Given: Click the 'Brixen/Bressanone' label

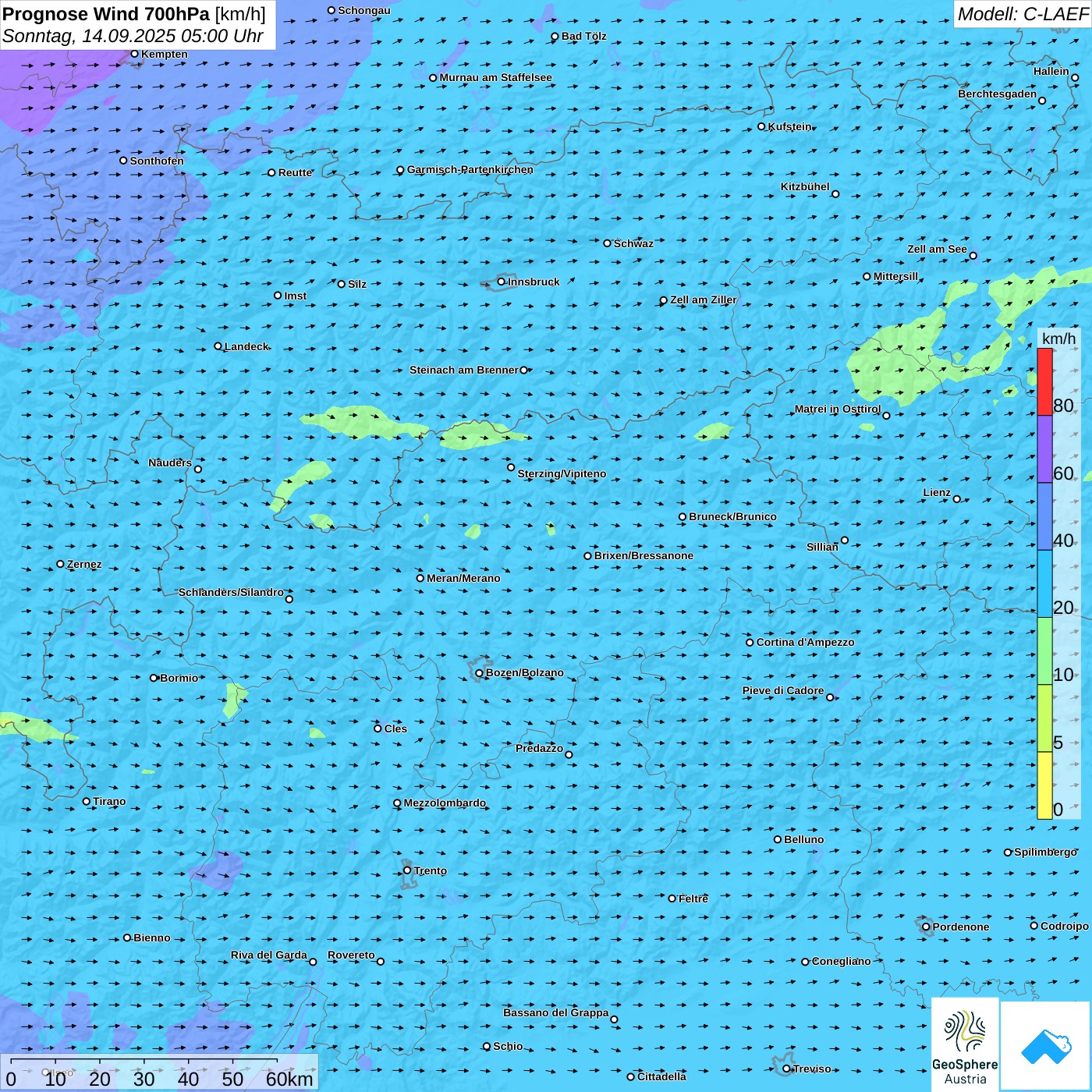Looking at the screenshot, I should (643, 555).
